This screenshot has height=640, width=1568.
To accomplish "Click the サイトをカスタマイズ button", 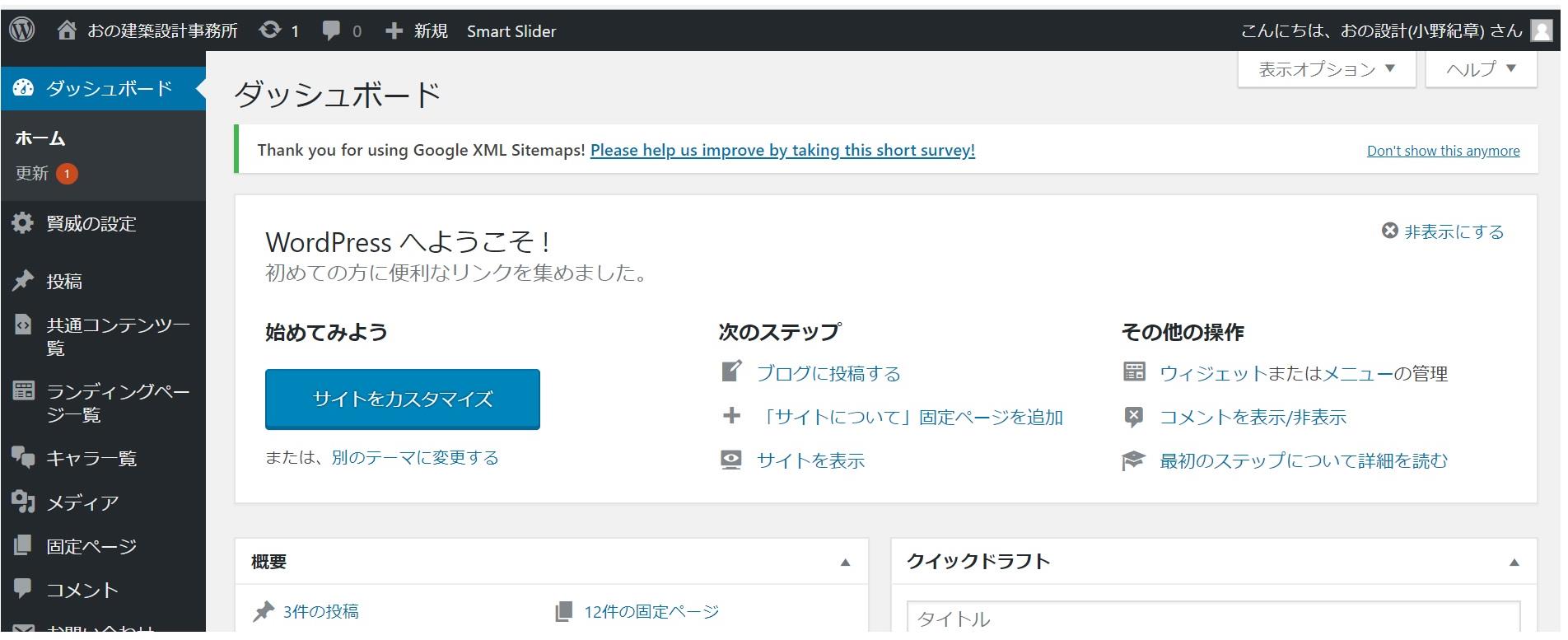I will (402, 399).
